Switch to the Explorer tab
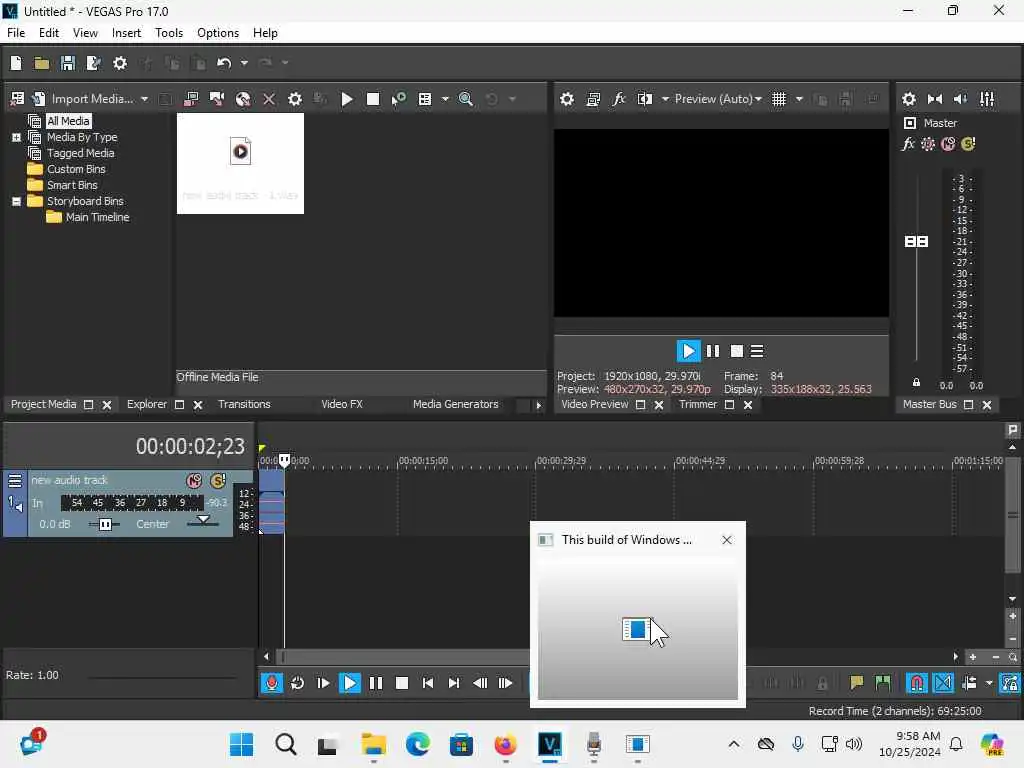Screen dimensions: 1024x768 click(x=146, y=404)
